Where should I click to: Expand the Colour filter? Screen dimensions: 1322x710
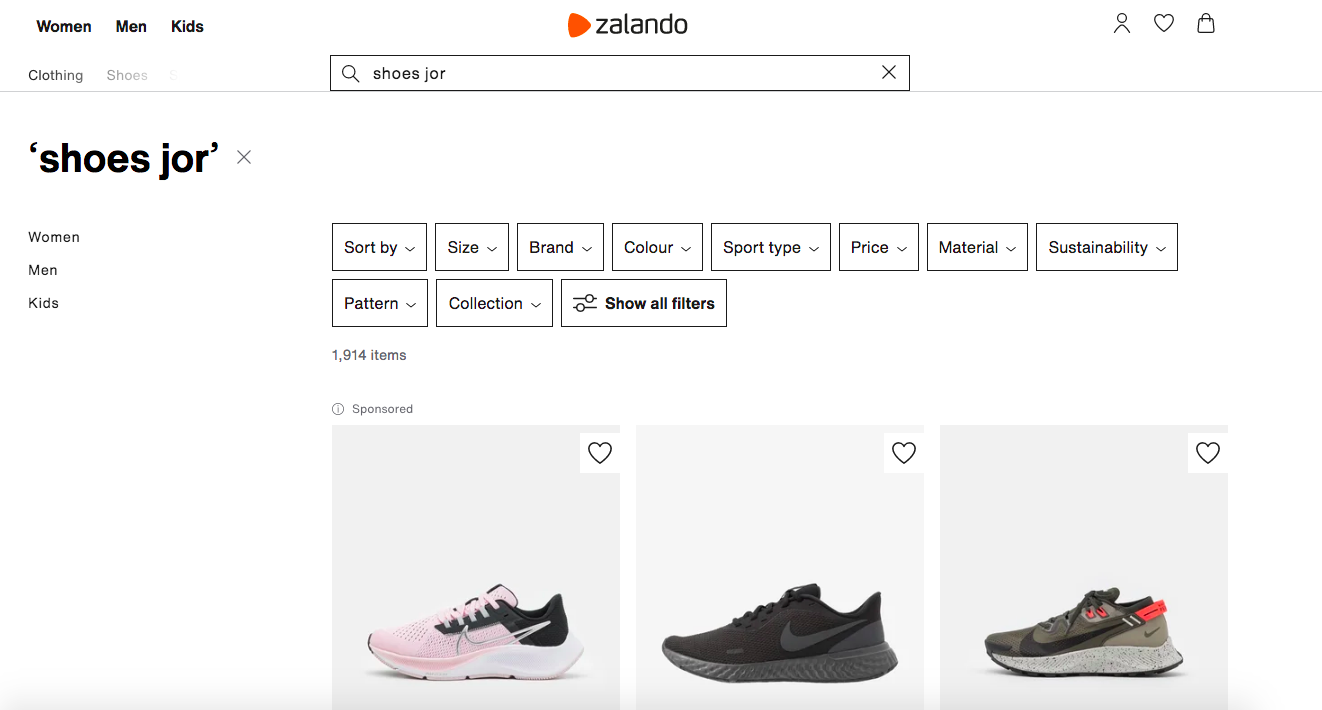pos(658,247)
